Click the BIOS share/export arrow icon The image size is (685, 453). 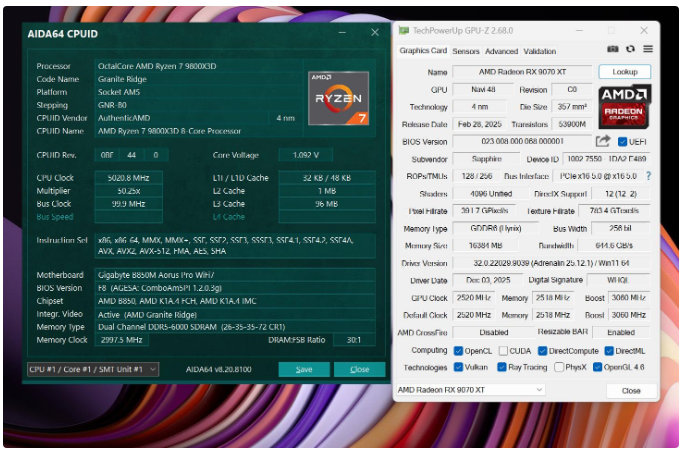[x=603, y=142]
